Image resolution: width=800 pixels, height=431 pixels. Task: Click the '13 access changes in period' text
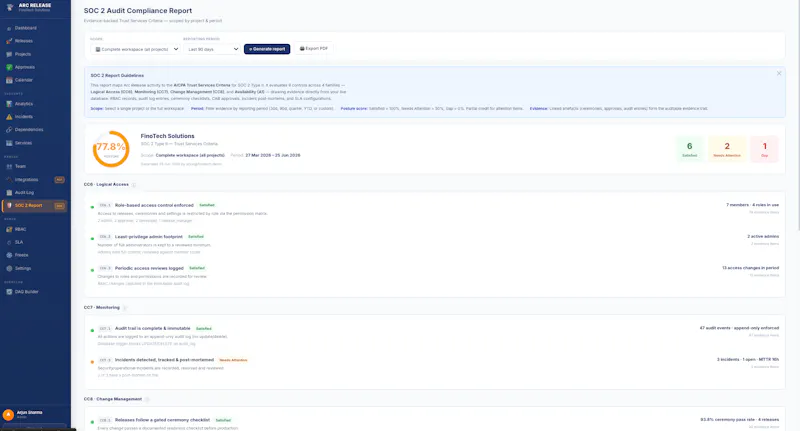(751, 268)
